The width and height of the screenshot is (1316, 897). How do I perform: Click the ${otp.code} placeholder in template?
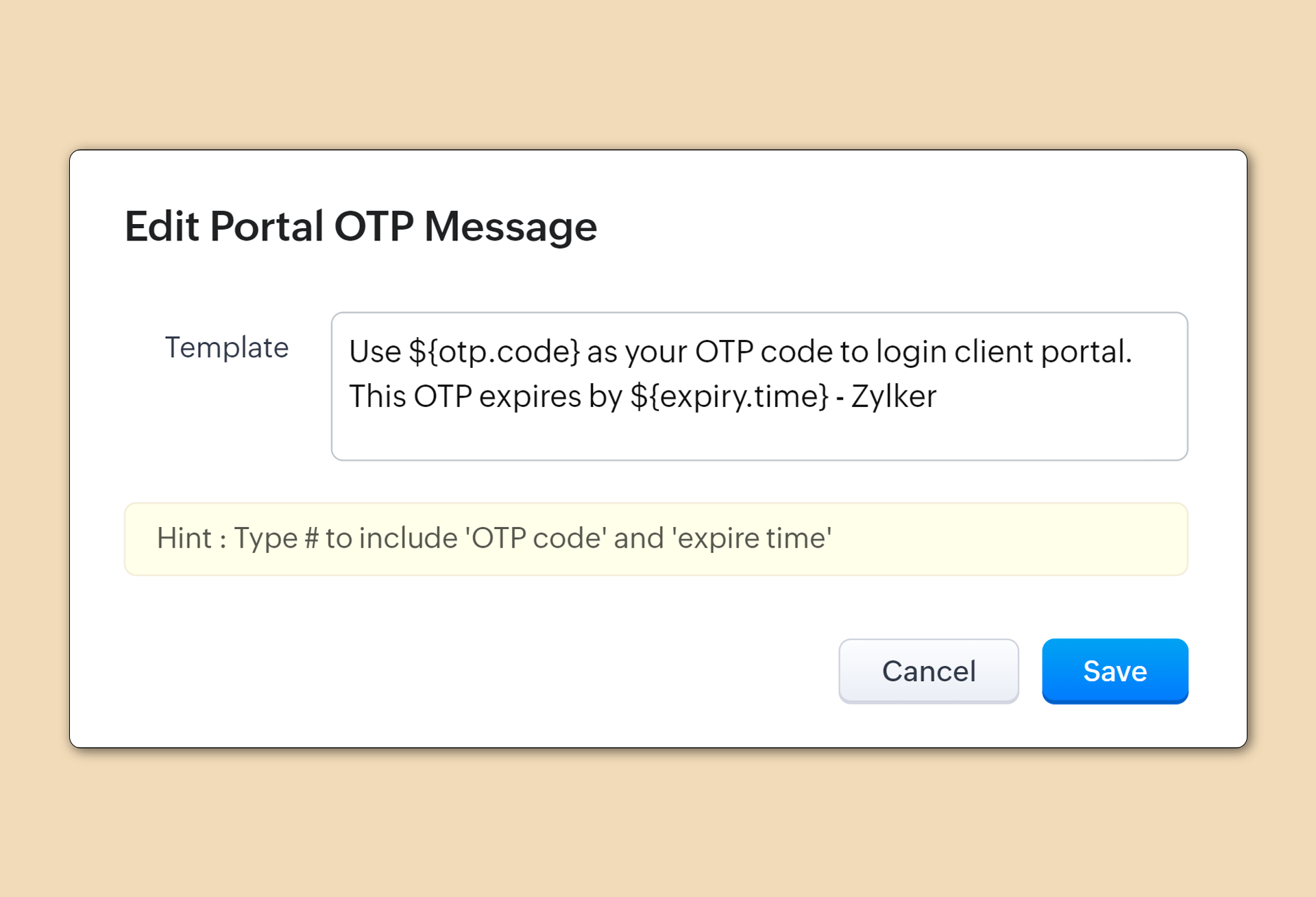(x=494, y=352)
